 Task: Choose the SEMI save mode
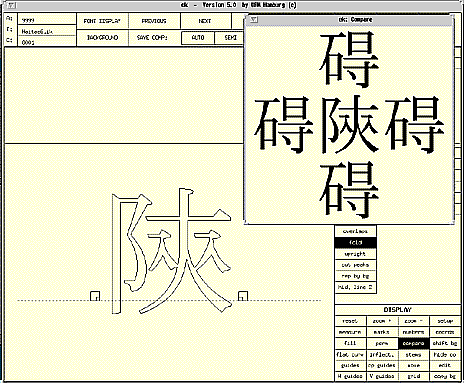click(x=230, y=38)
